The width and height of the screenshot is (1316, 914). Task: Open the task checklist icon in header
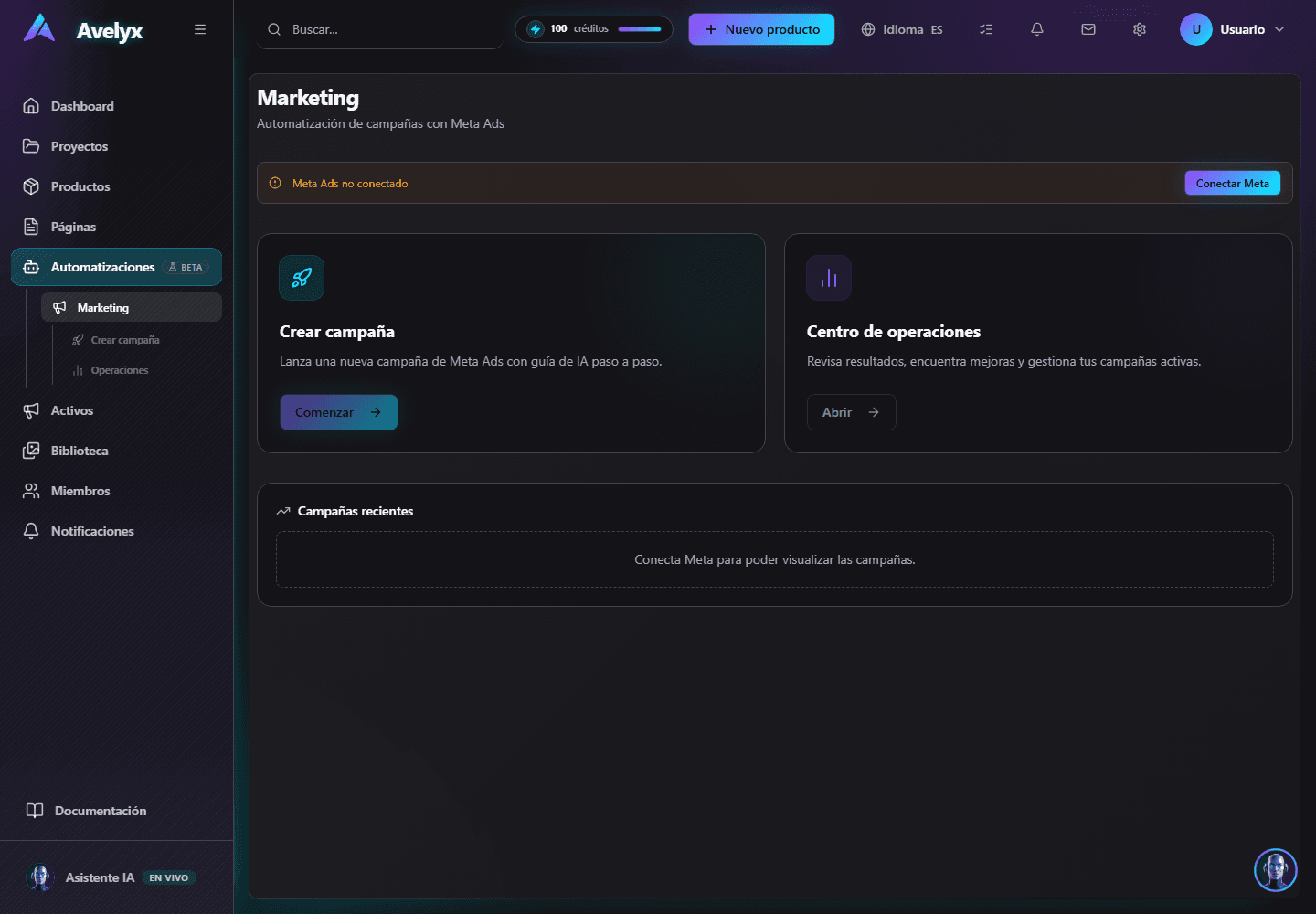pyautogui.click(x=986, y=29)
